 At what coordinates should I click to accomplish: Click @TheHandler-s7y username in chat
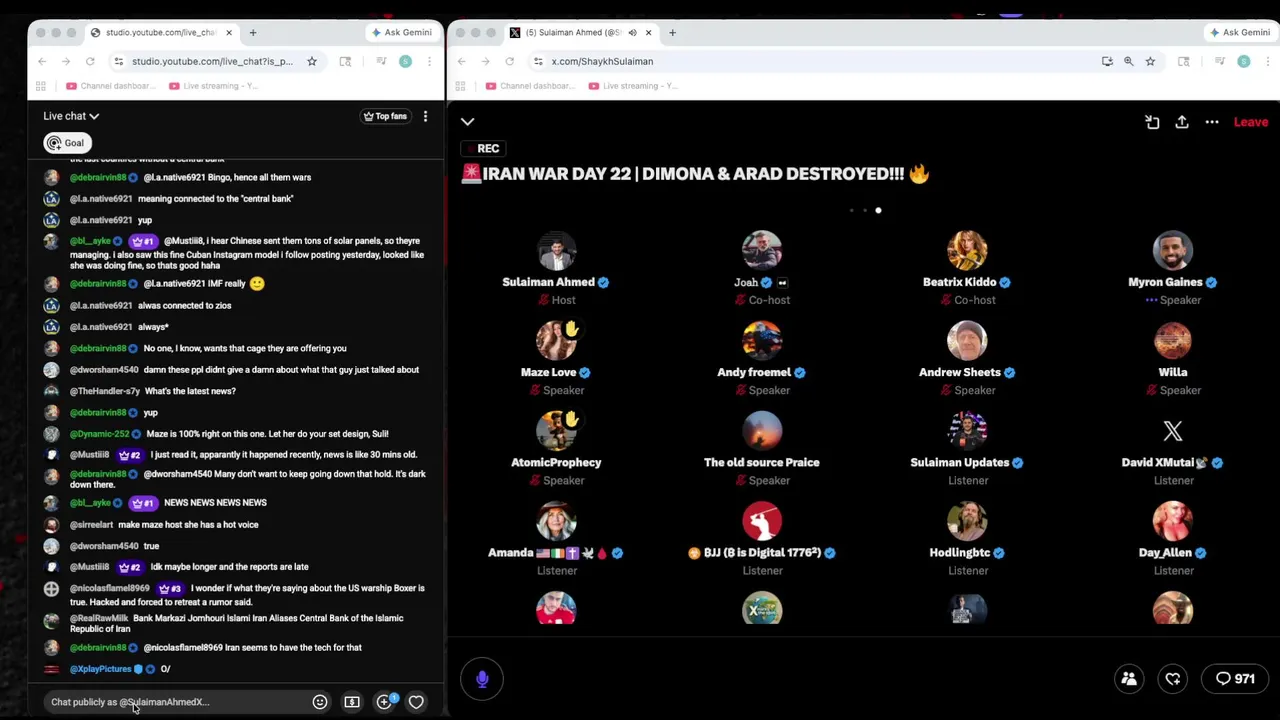tap(104, 391)
